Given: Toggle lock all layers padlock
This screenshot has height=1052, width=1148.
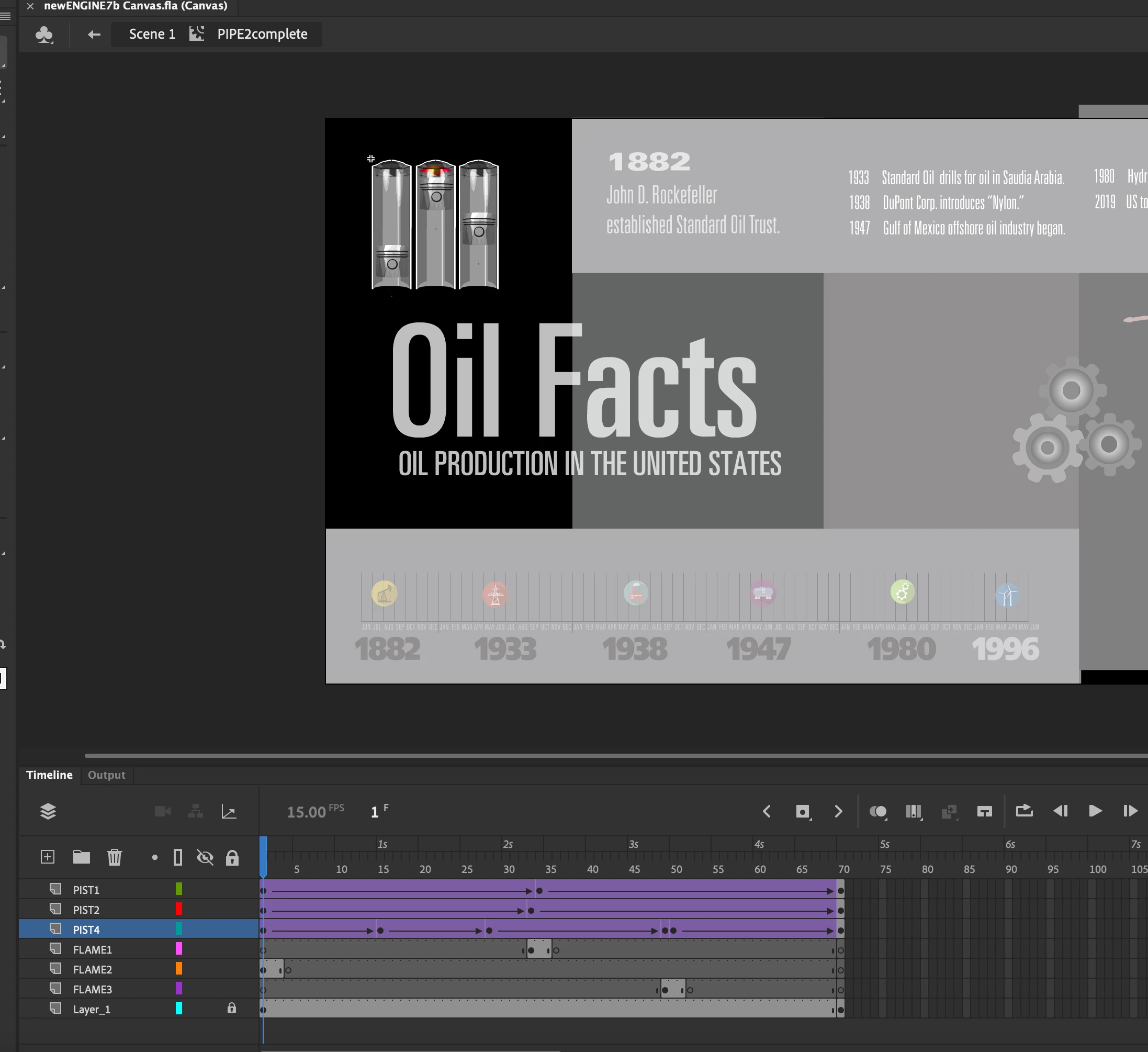Looking at the screenshot, I should 232,857.
